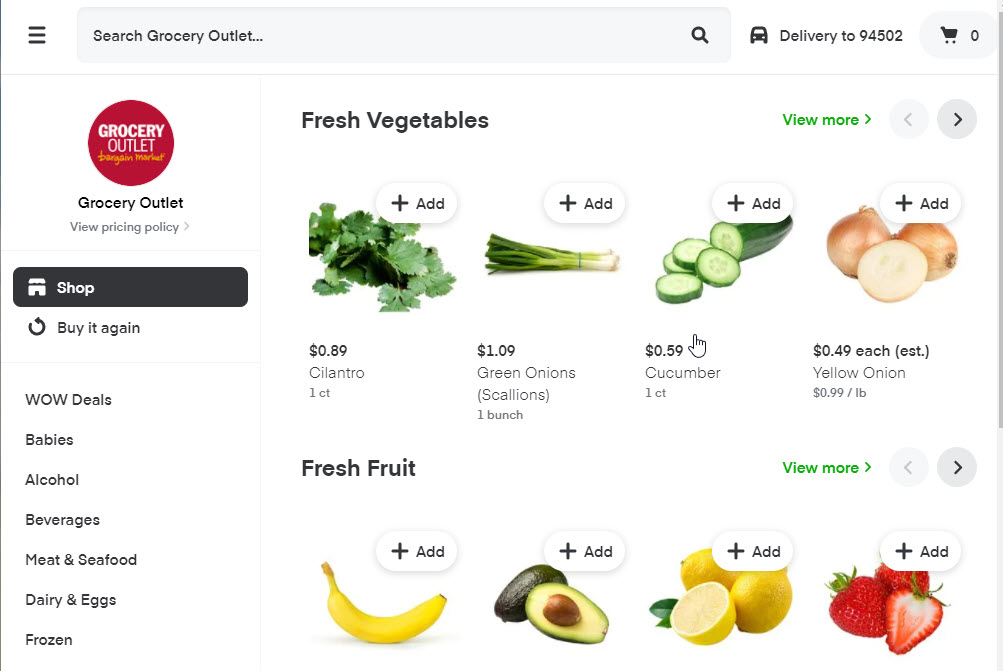Expand View pricing policy
Image resolution: width=1003 pixels, height=671 pixels.
[130, 227]
